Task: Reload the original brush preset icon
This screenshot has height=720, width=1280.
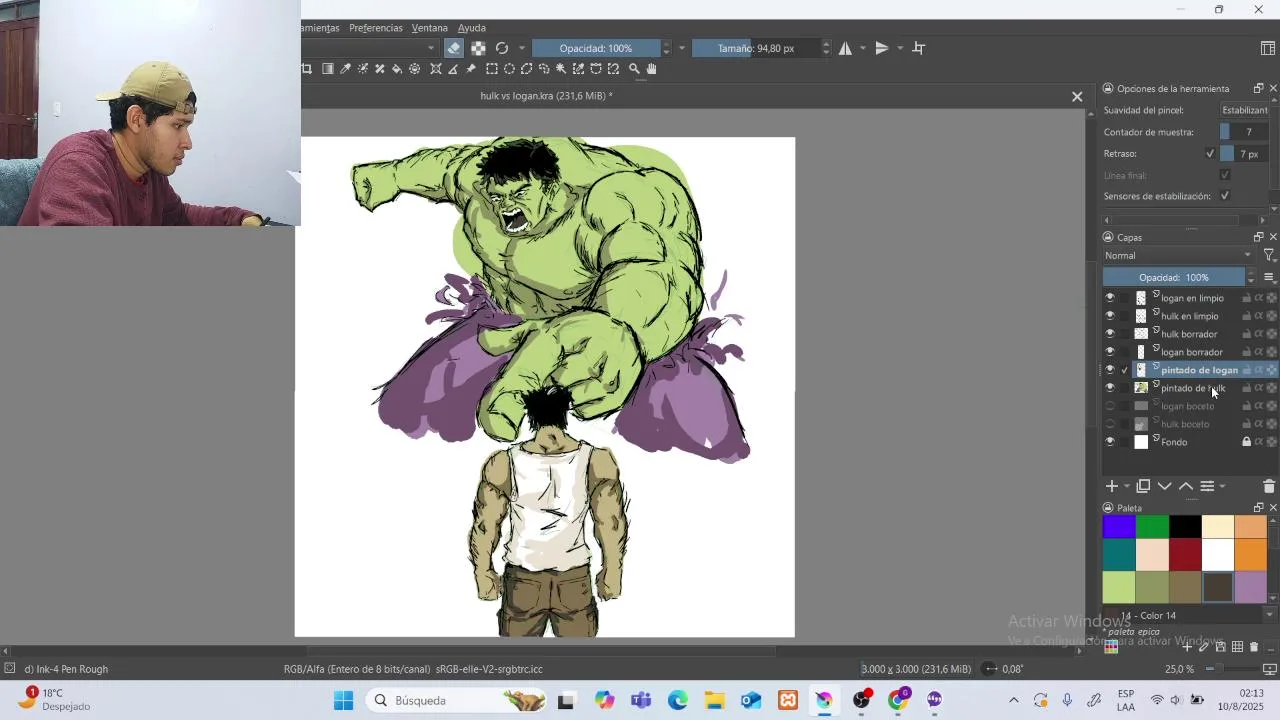Action: [502, 48]
